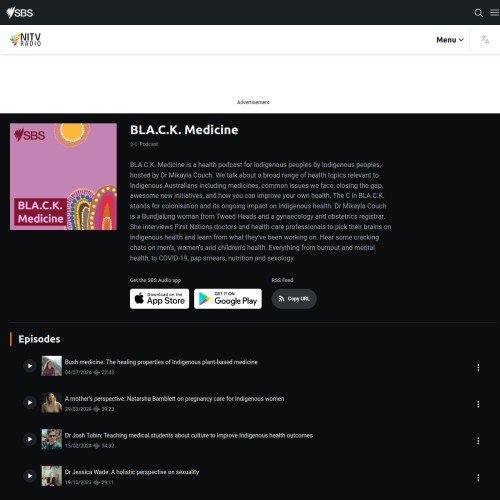
Task: Click the BLA.C.K. Medicine podcast cover art
Action: click(x=63, y=176)
